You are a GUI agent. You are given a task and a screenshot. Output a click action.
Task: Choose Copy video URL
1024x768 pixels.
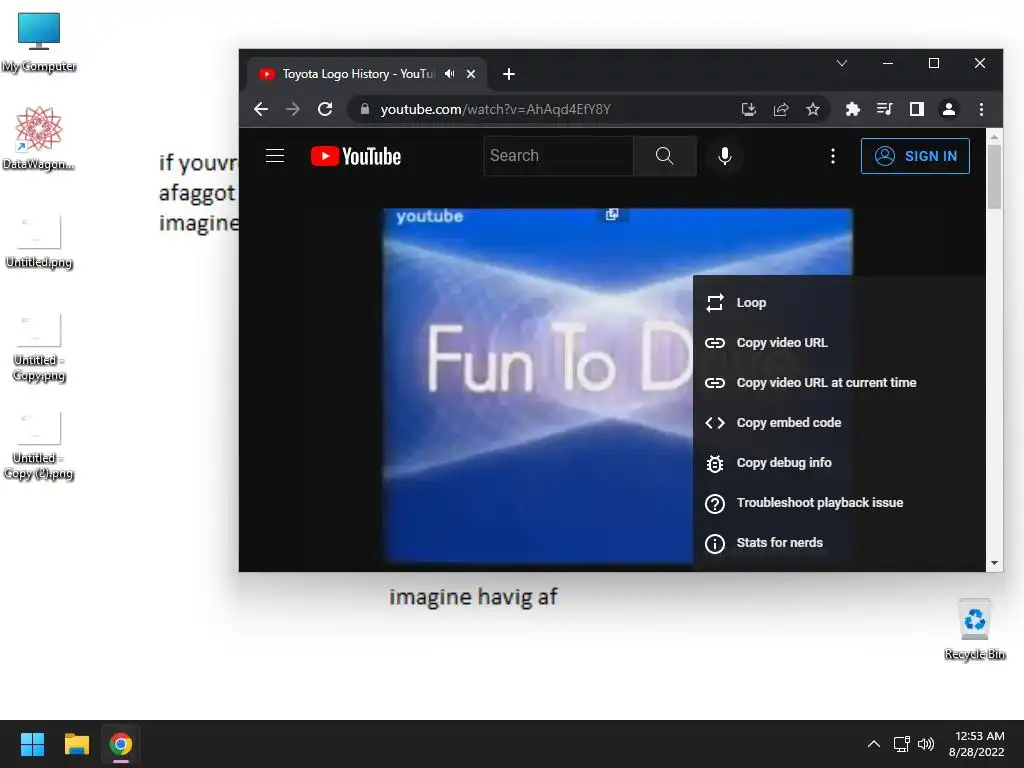(x=839, y=342)
